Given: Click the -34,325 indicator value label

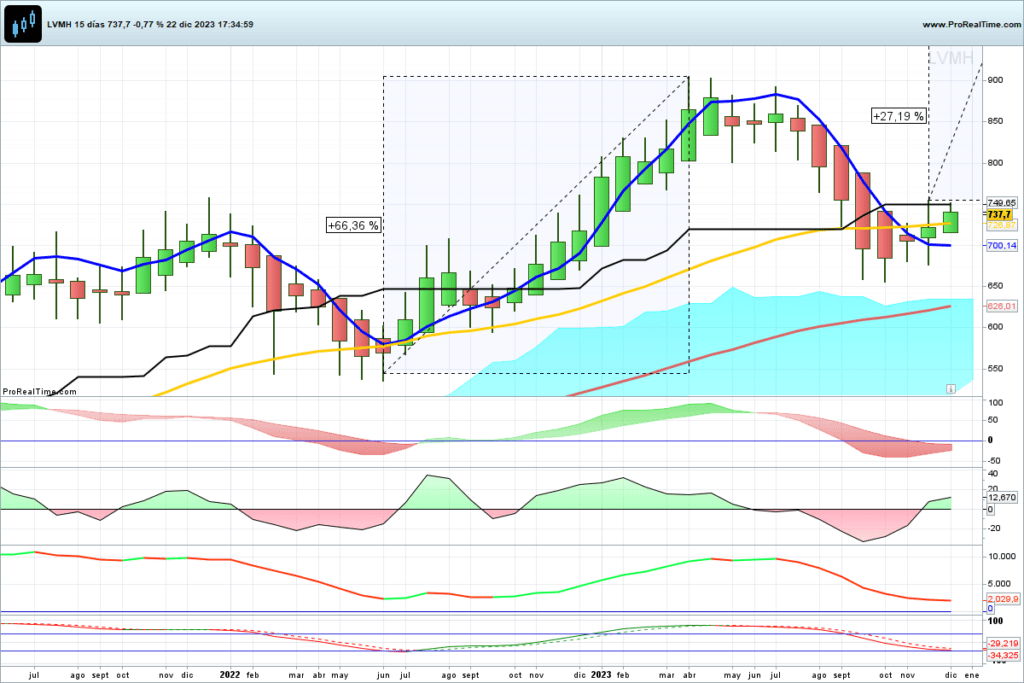Looking at the screenshot, I should coord(1002,655).
